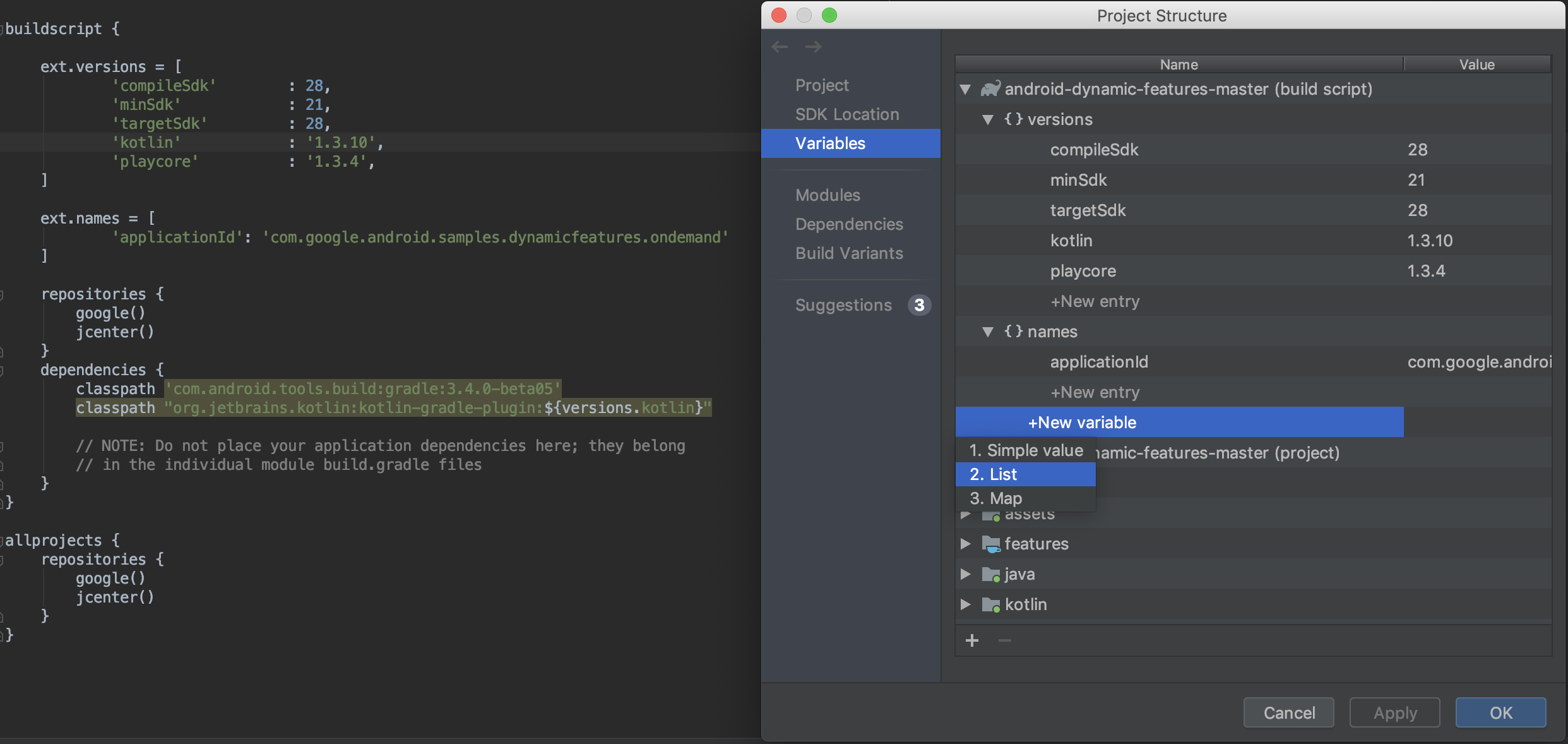Image resolution: width=1568 pixels, height=744 pixels.
Task: Click the +New variable button
Action: [x=1180, y=421]
